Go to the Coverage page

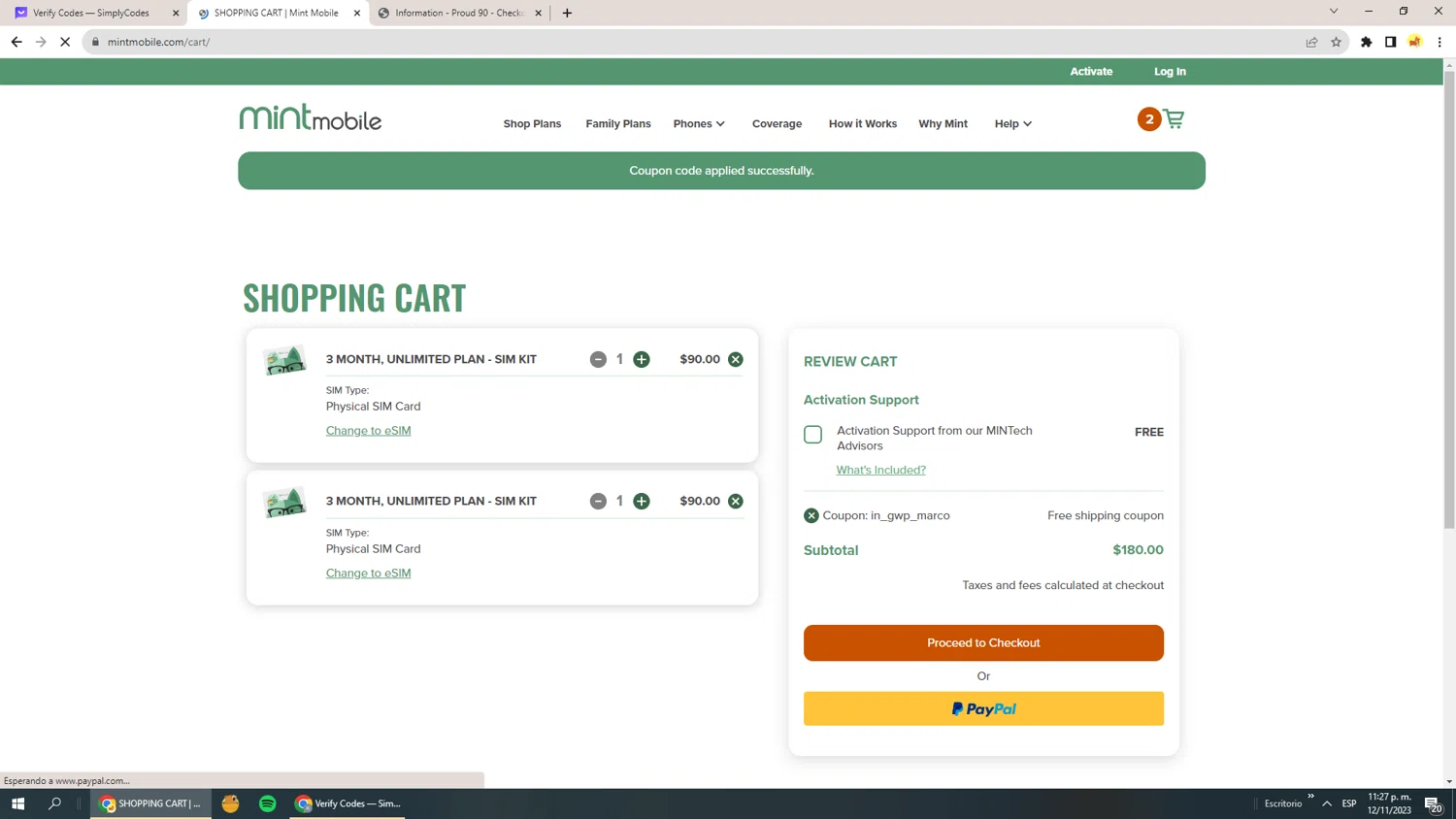[777, 123]
